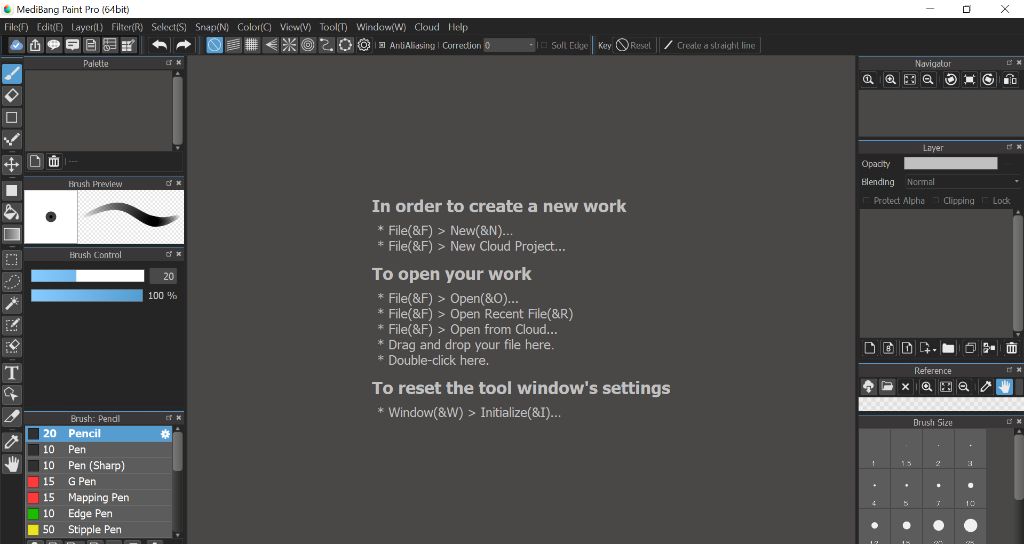Open the Correction value dropdown
The height and width of the screenshot is (544, 1024).
click(509, 45)
